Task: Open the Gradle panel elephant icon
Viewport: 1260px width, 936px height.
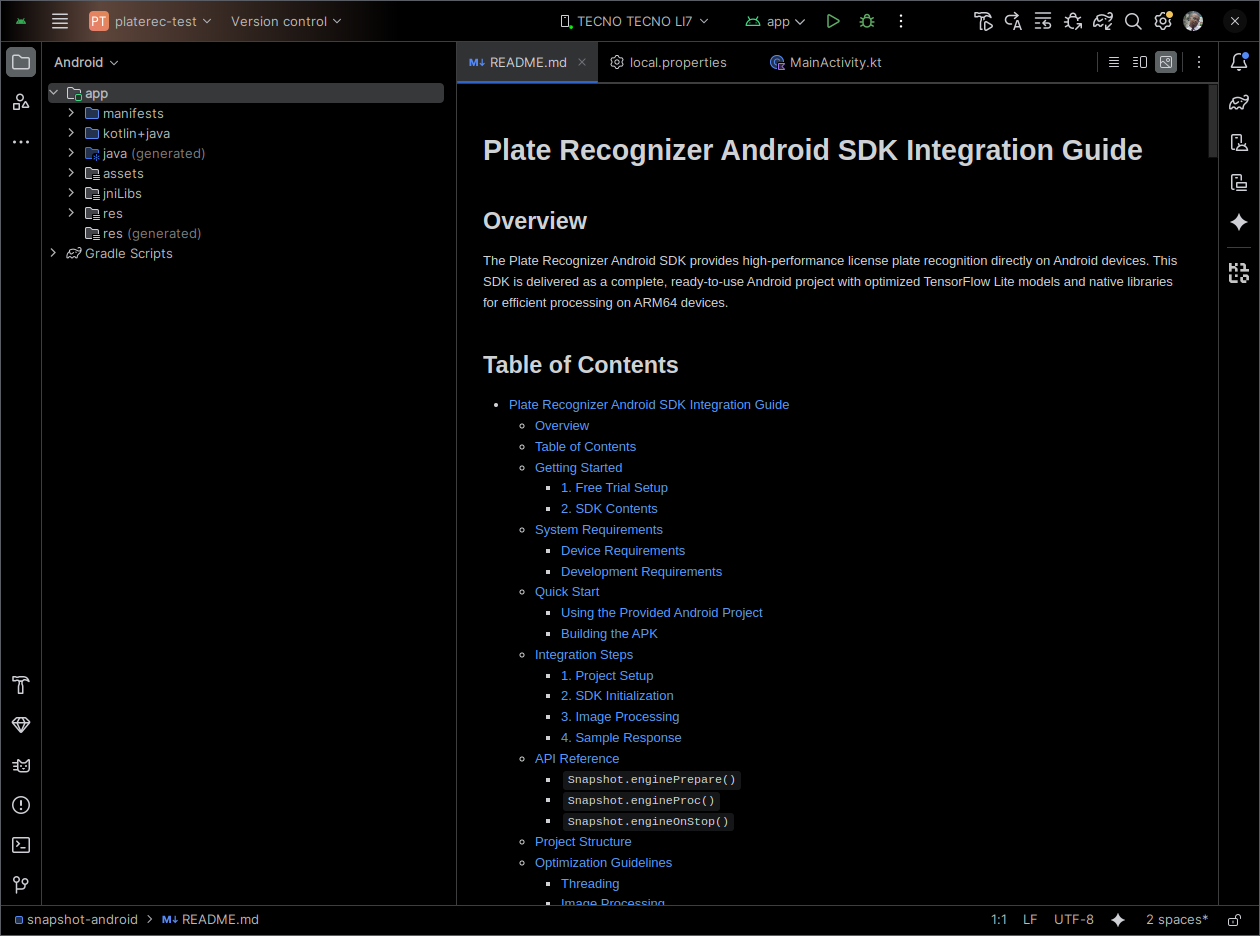Action: 1239,101
